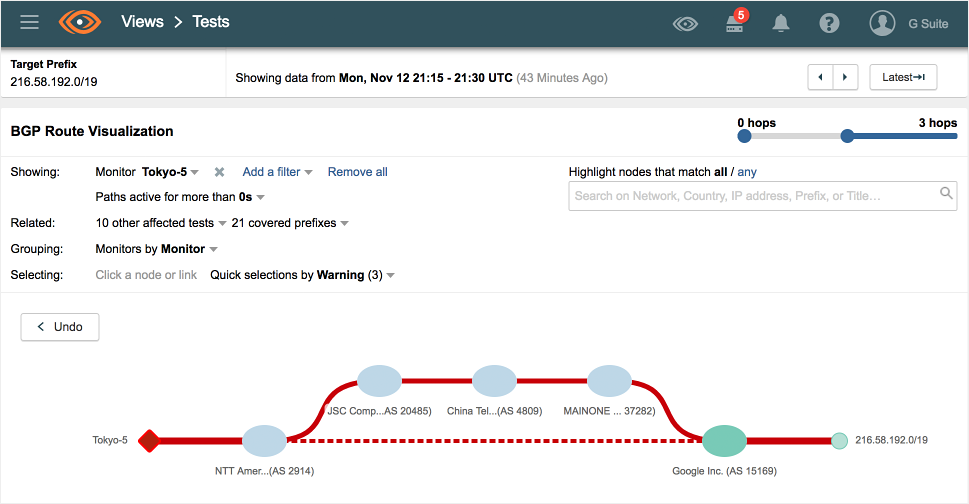Remove the Tokyo-5 monitor filter
Viewport: 969px width, 504px height.
point(219,172)
